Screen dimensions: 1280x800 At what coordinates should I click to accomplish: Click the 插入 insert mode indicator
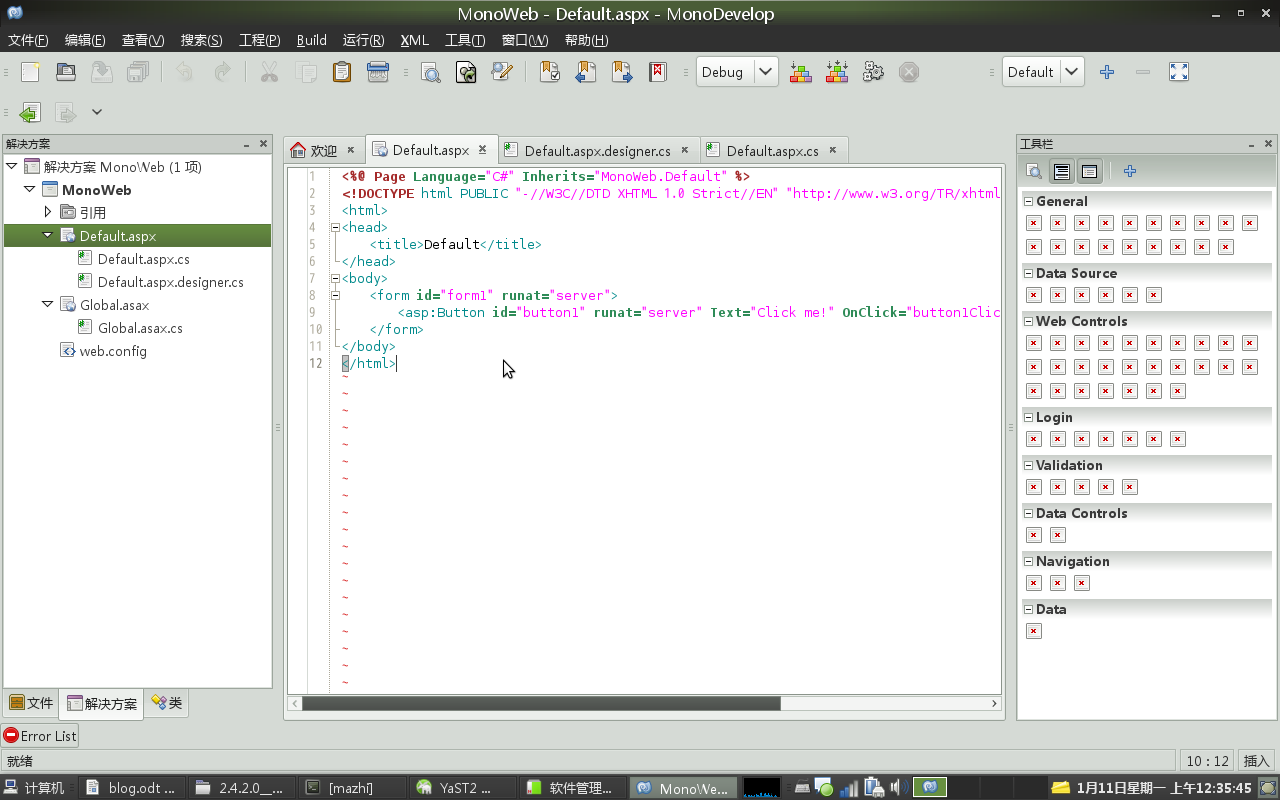[1256, 761]
